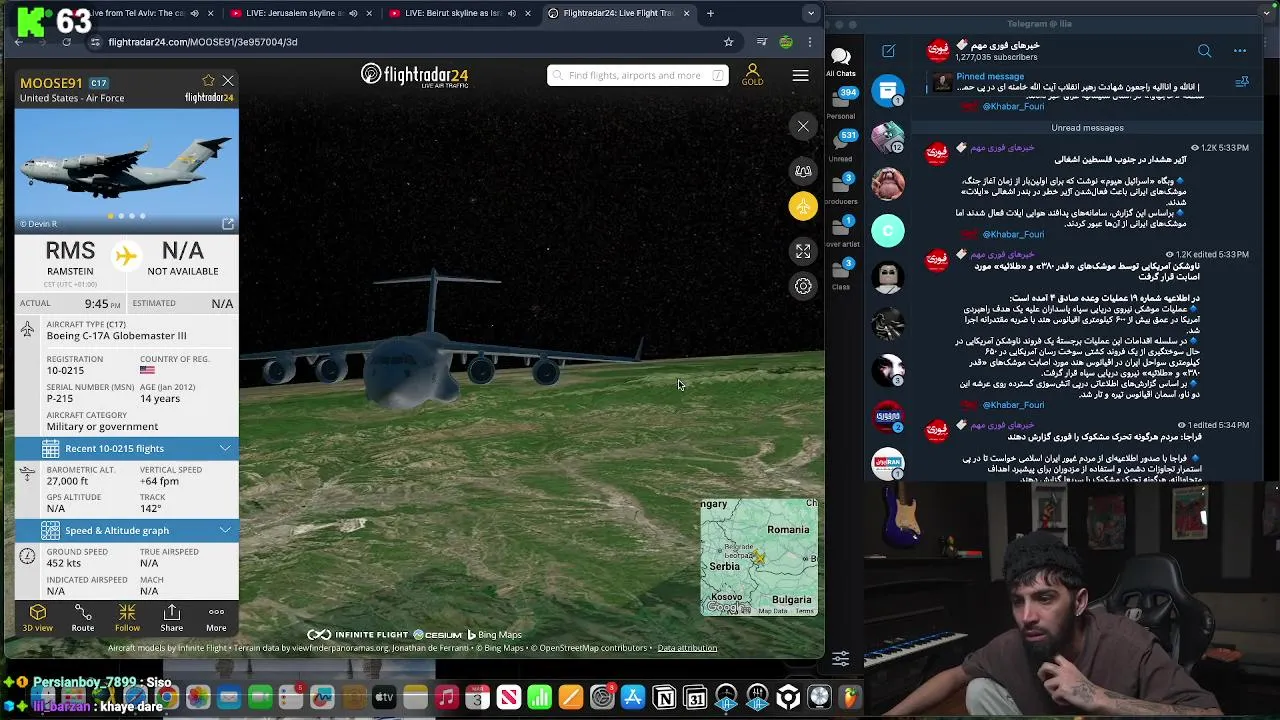
Task: Open Apple TV app in the Dock
Action: (384, 697)
